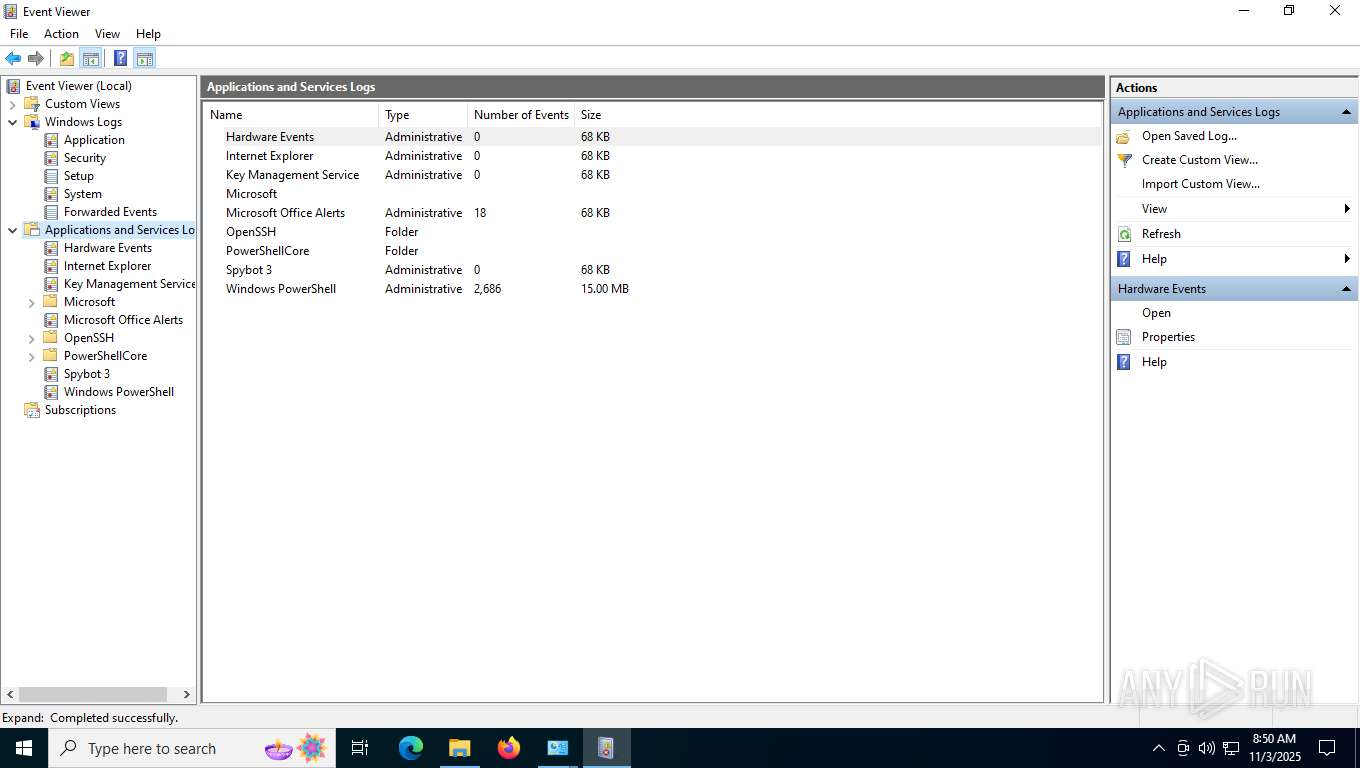
Task: Select Hardware Events in the tree
Action: point(107,248)
